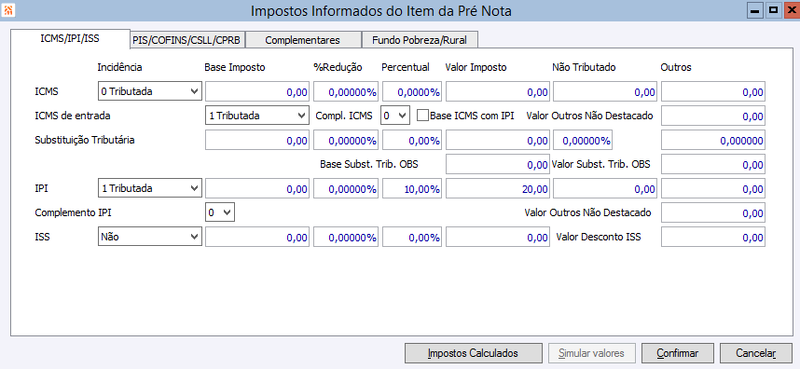This screenshot has height=369, width=800.
Task: Open the Compl. ICMS dropdown
Action: pyautogui.click(x=395, y=115)
